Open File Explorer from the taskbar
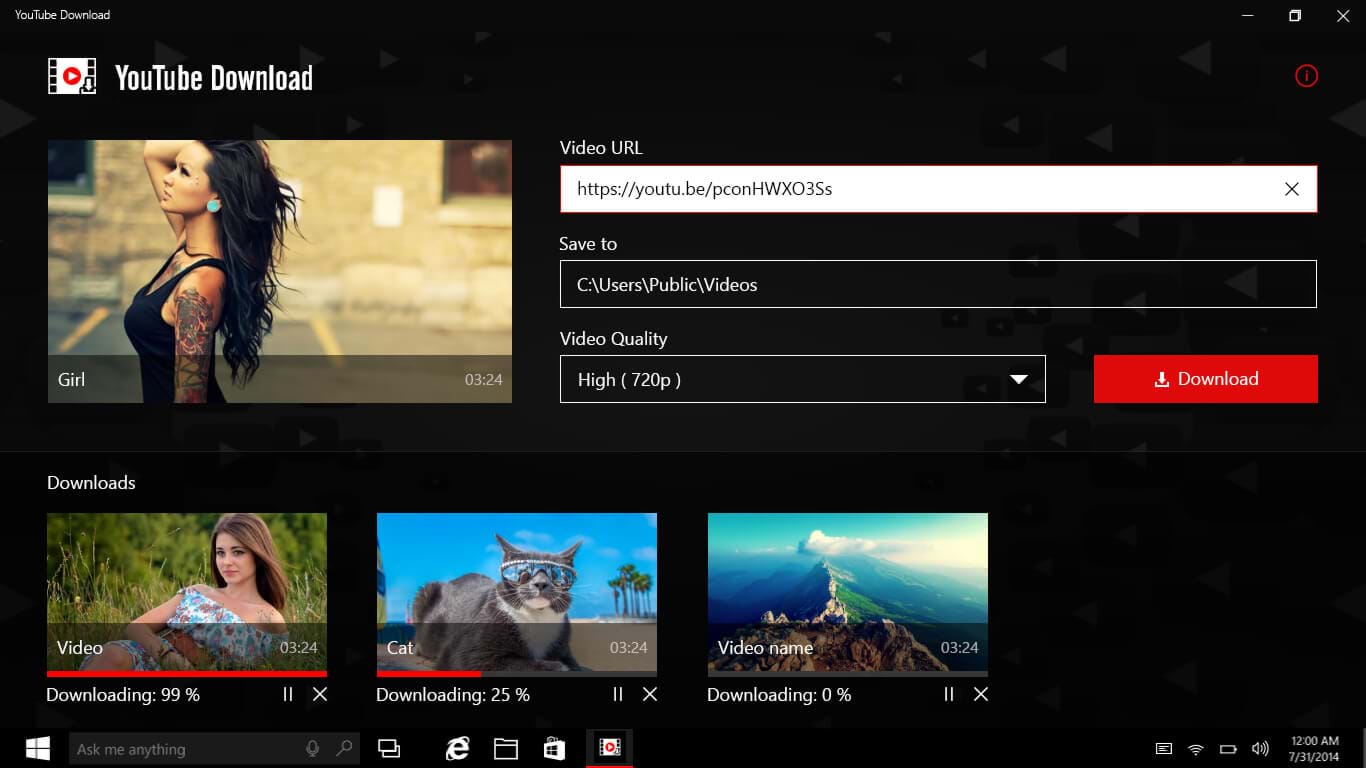 click(x=506, y=748)
